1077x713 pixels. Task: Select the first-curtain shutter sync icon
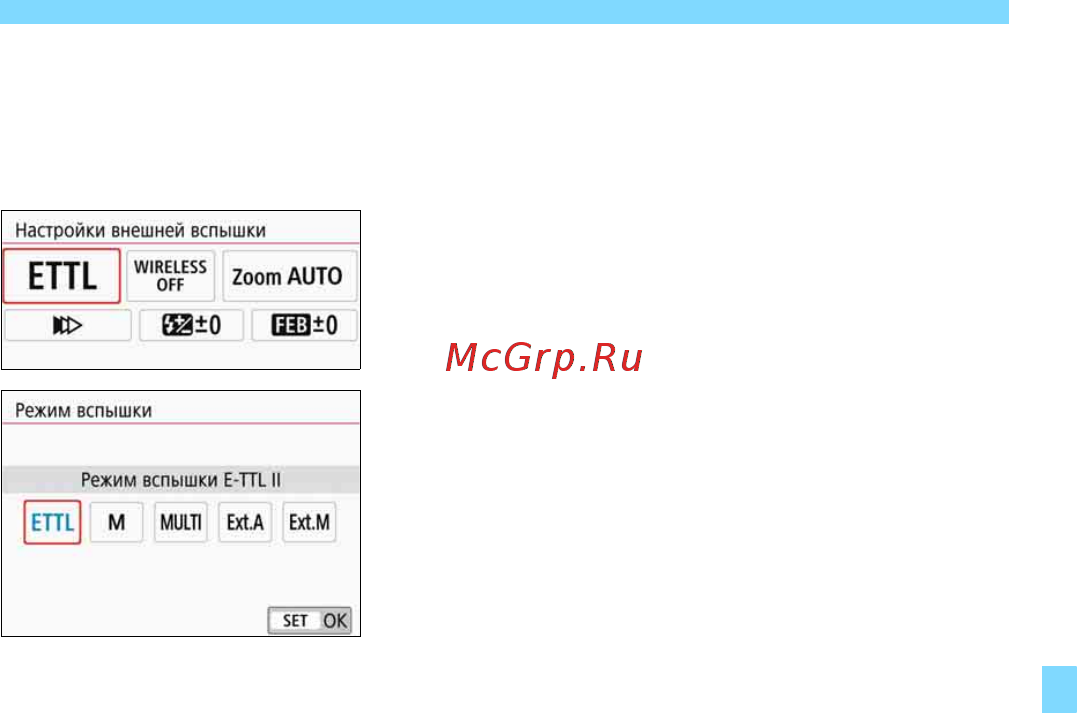point(67,326)
